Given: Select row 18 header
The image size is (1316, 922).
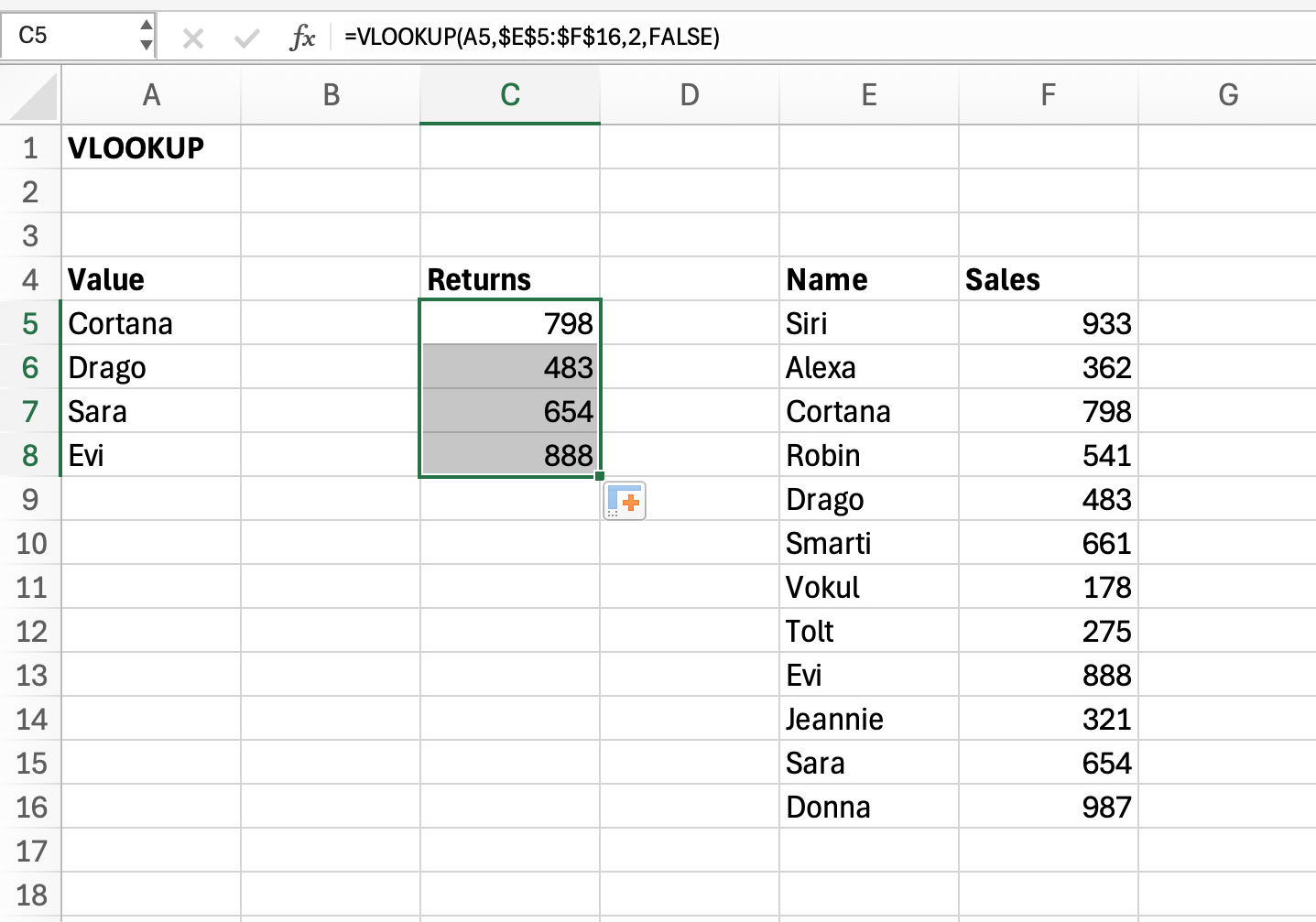Looking at the screenshot, I should tap(30, 895).
